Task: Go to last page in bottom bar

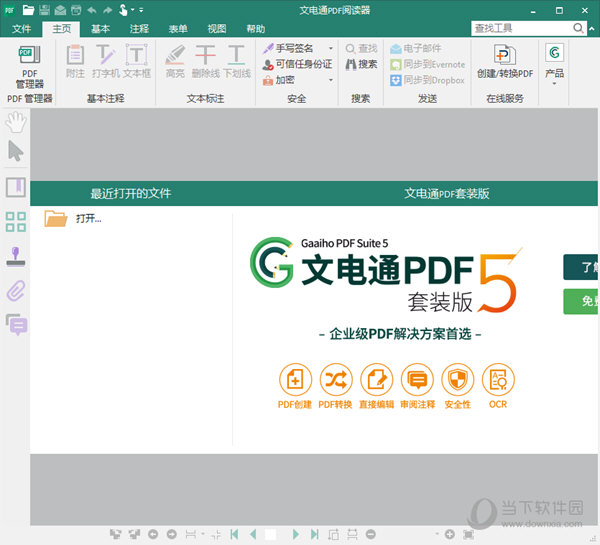Action: 315,534
